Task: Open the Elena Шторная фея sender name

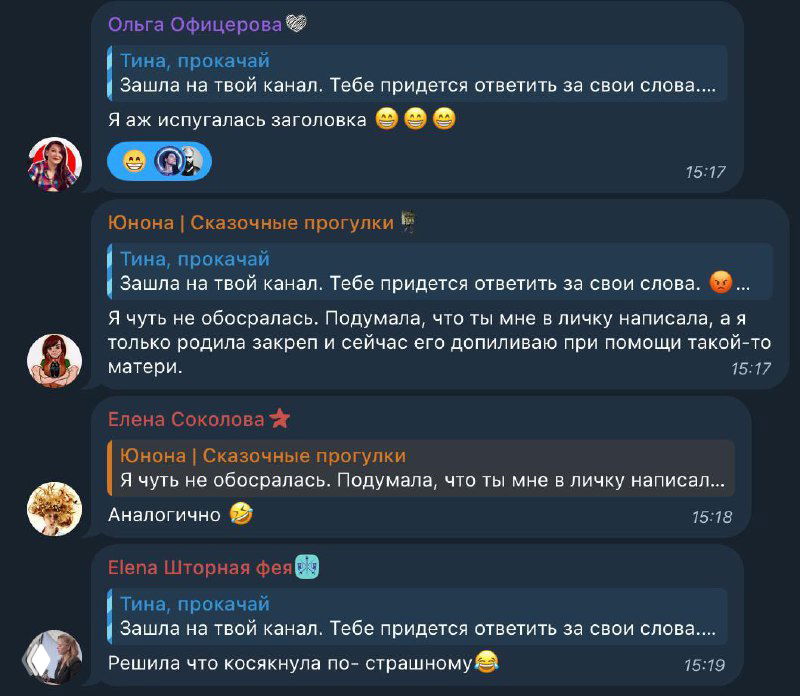Action: pos(199,567)
